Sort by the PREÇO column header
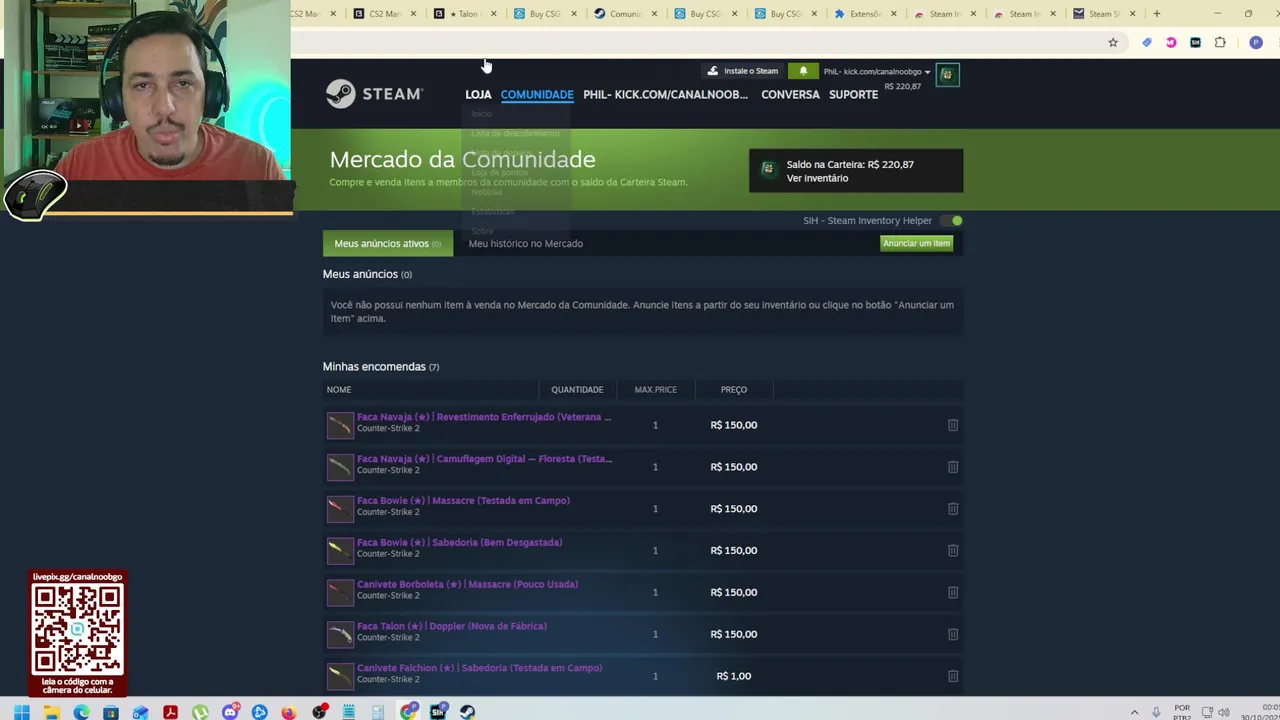Screen dimensions: 1280x720 click(733, 389)
